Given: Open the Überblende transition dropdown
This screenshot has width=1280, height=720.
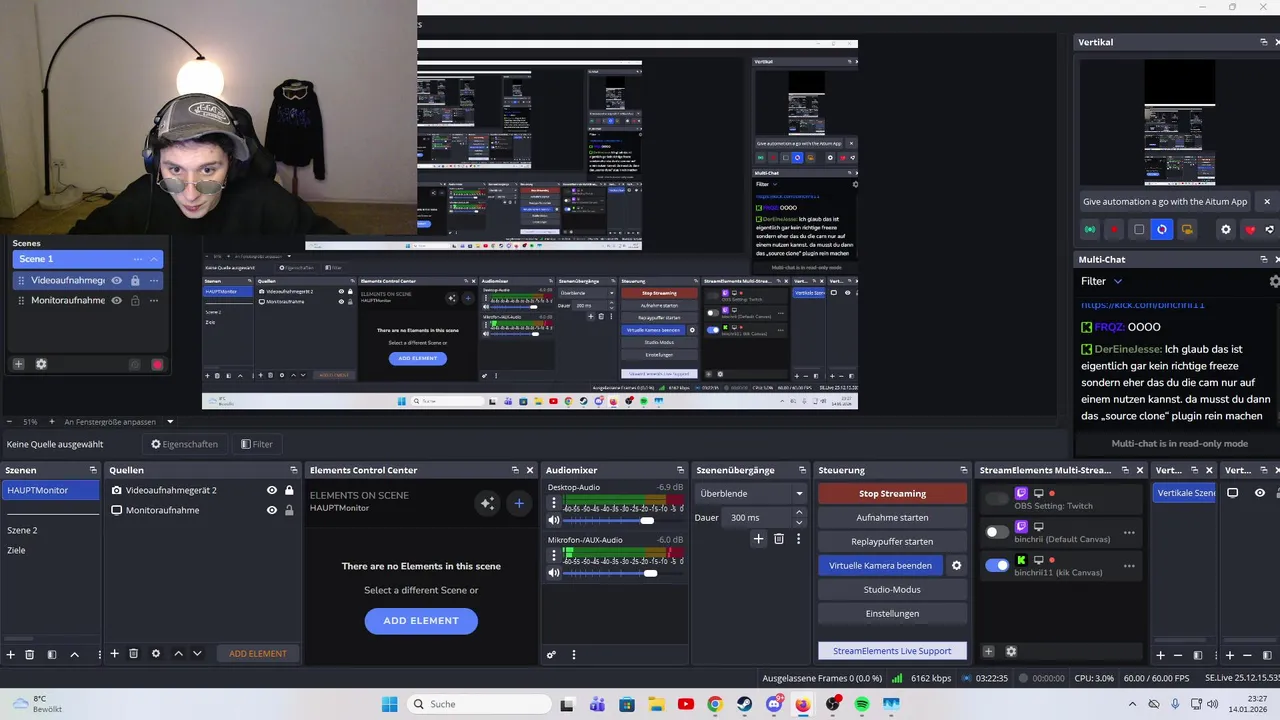Looking at the screenshot, I should 751,493.
